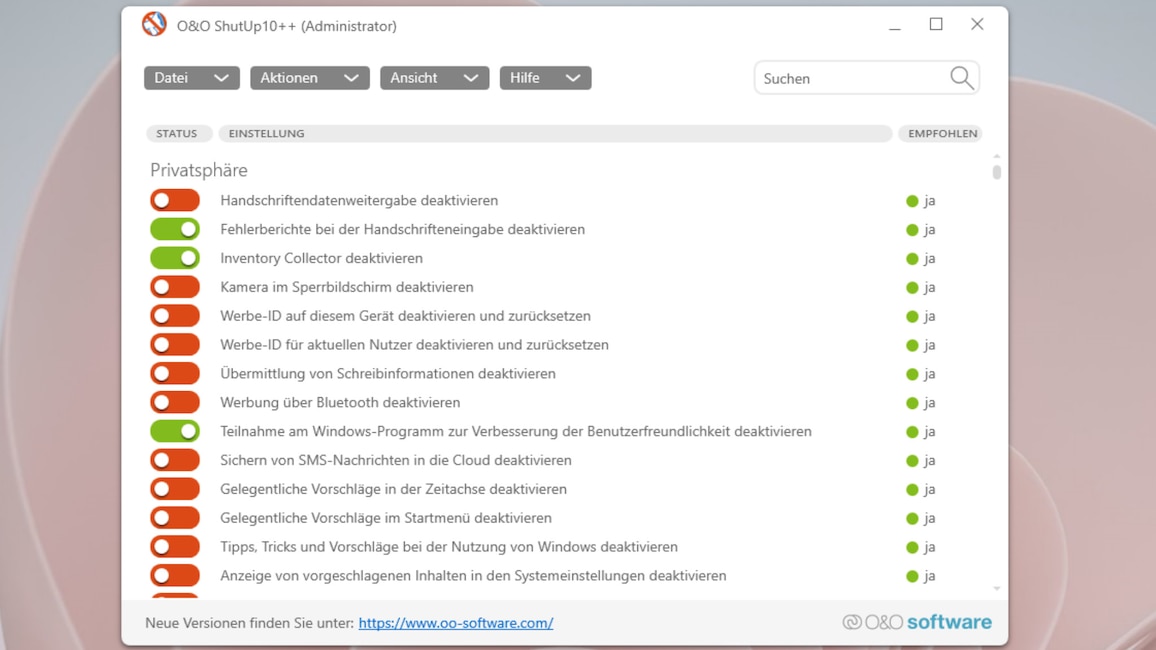1156x650 pixels.
Task: Disable the 'Inventory Collector deaktivieren' toggle
Action: click(x=175, y=257)
